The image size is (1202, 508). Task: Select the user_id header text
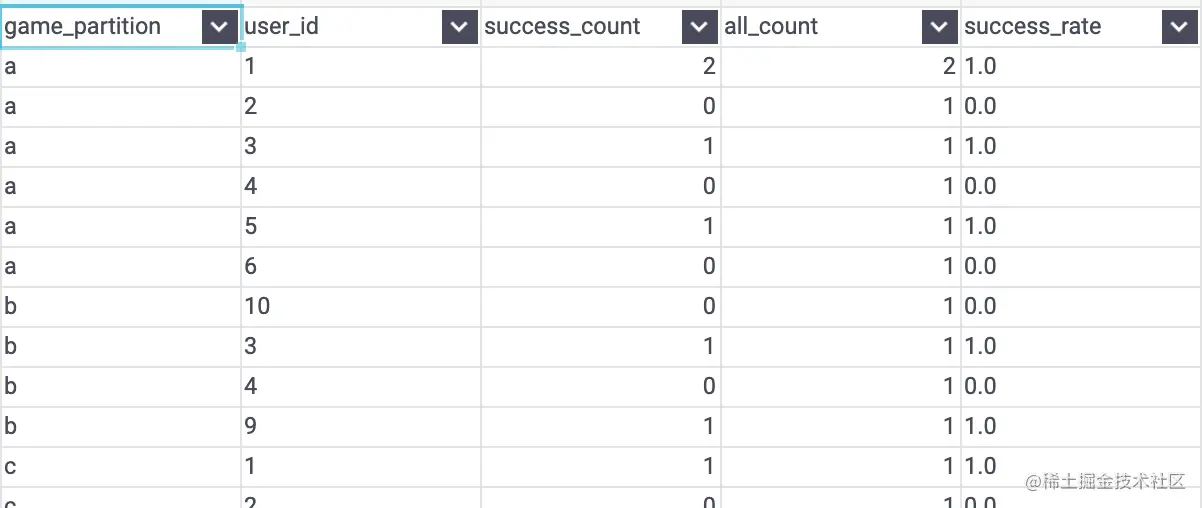tap(282, 27)
